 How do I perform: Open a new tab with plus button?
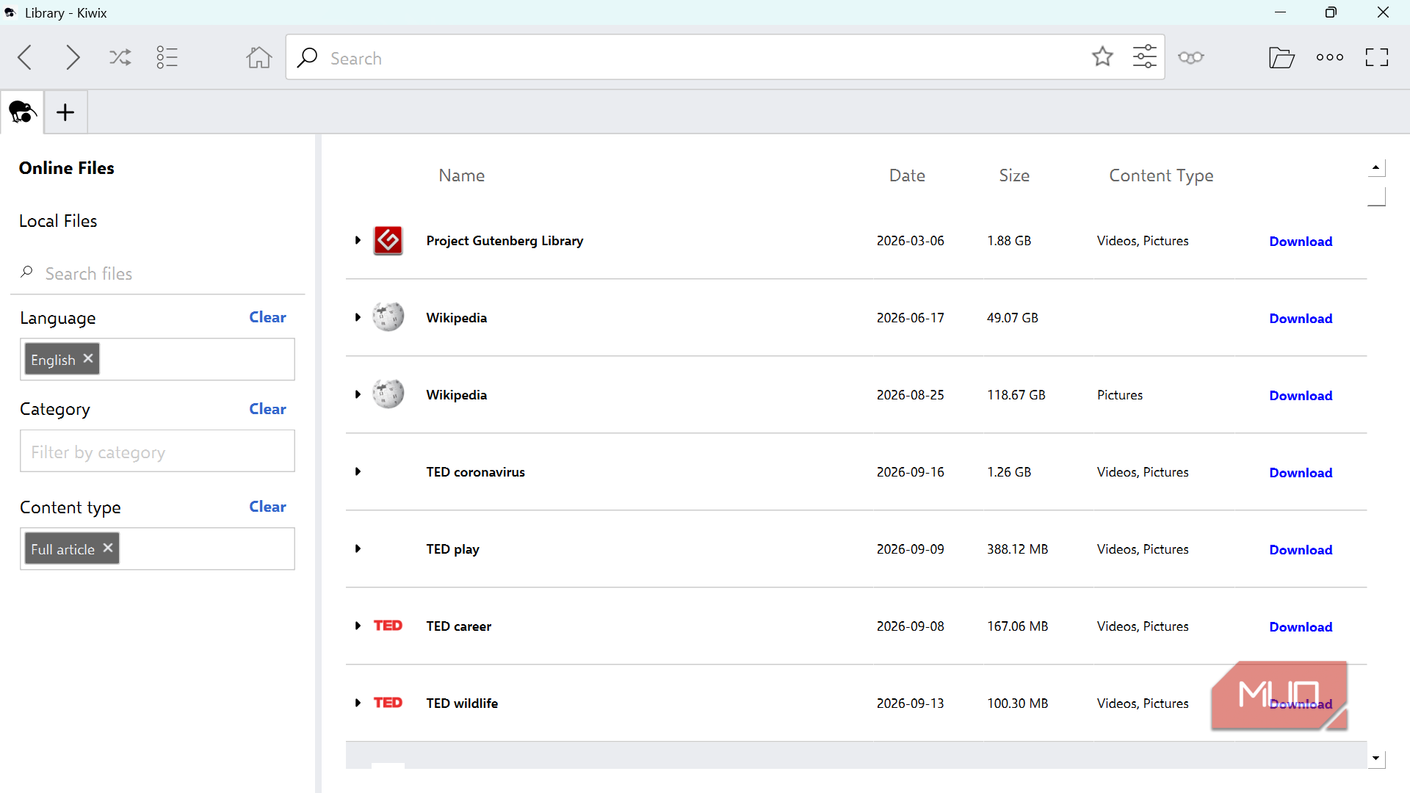[x=65, y=112]
